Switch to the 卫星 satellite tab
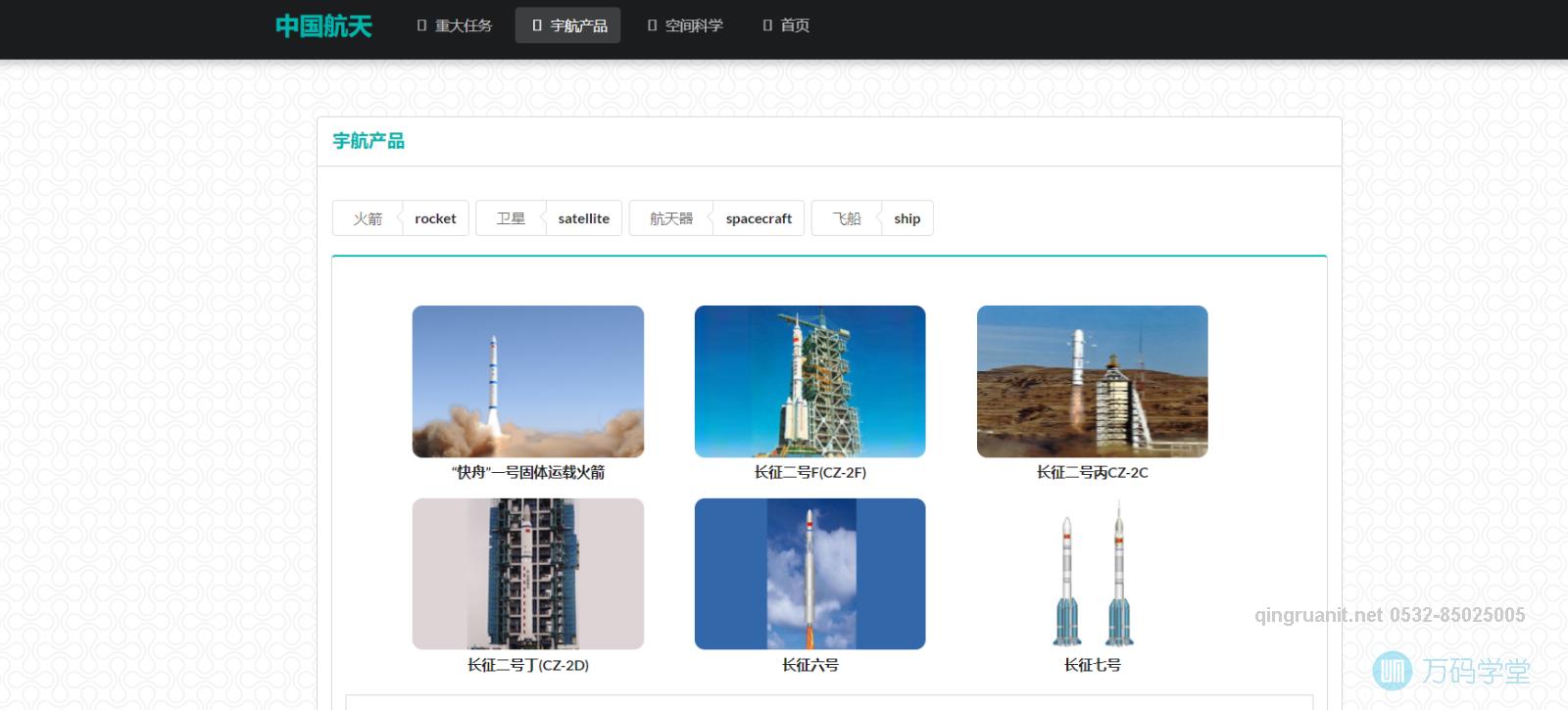The image size is (1568, 710). click(x=549, y=218)
